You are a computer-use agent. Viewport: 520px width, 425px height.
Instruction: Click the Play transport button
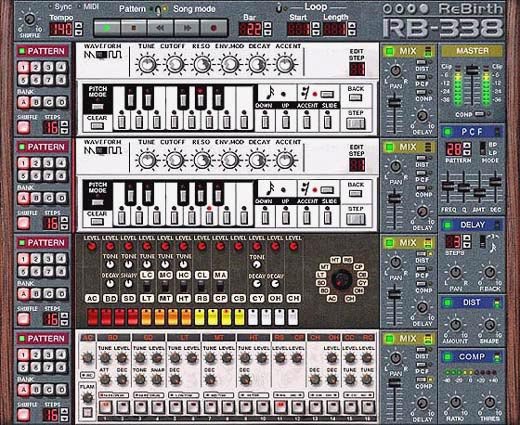pos(107,28)
